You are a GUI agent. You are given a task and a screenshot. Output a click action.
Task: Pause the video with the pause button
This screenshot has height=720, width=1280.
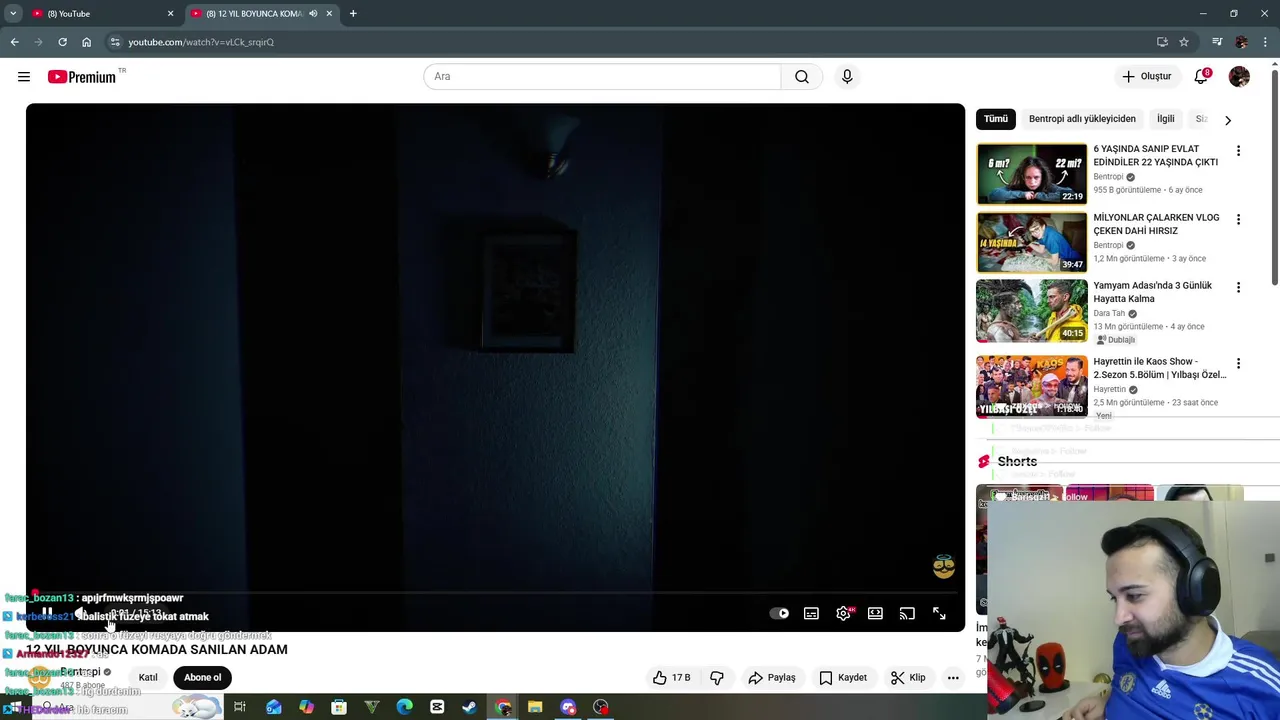tap(47, 613)
